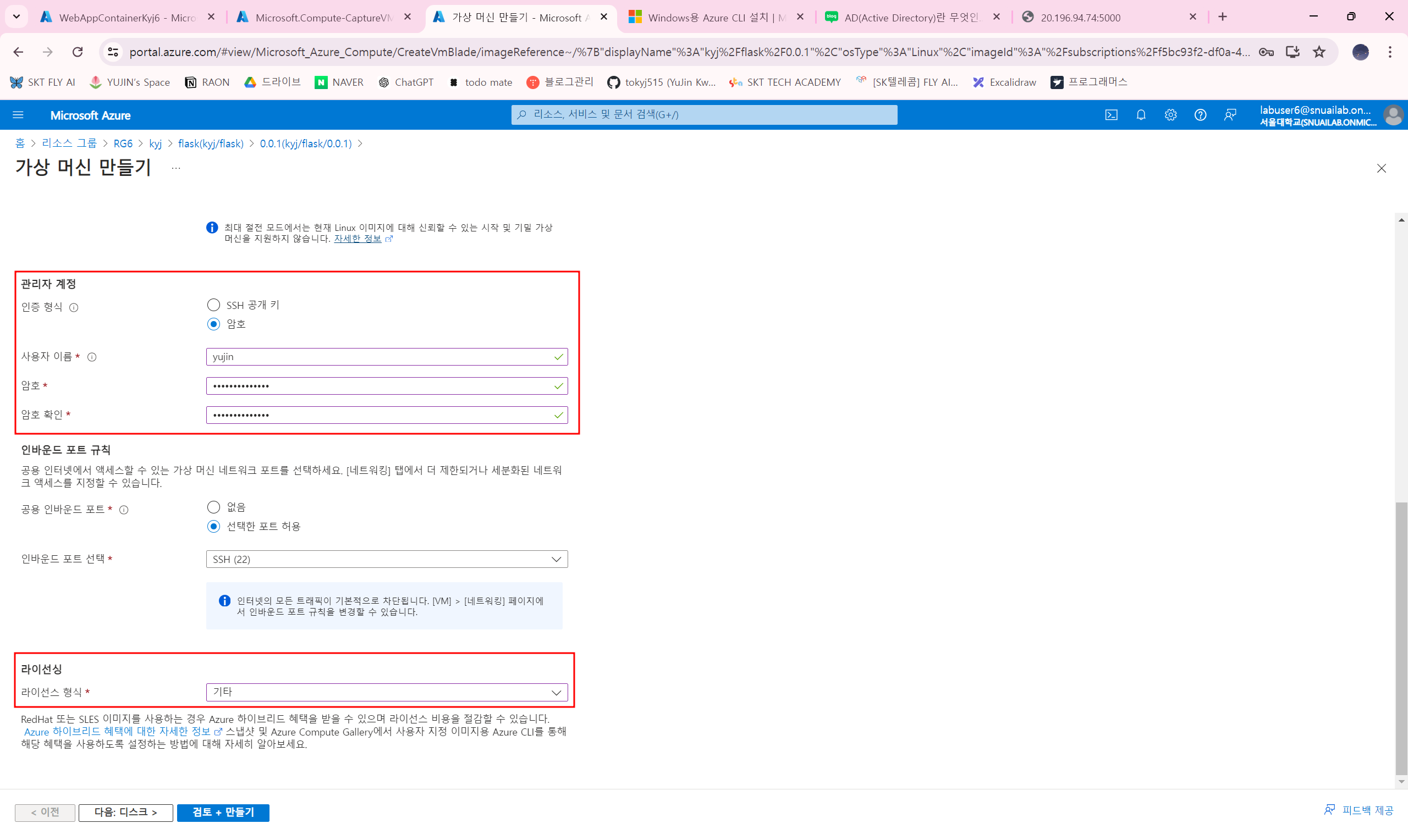Click info icon next to 인증 형식

pyautogui.click(x=74, y=307)
